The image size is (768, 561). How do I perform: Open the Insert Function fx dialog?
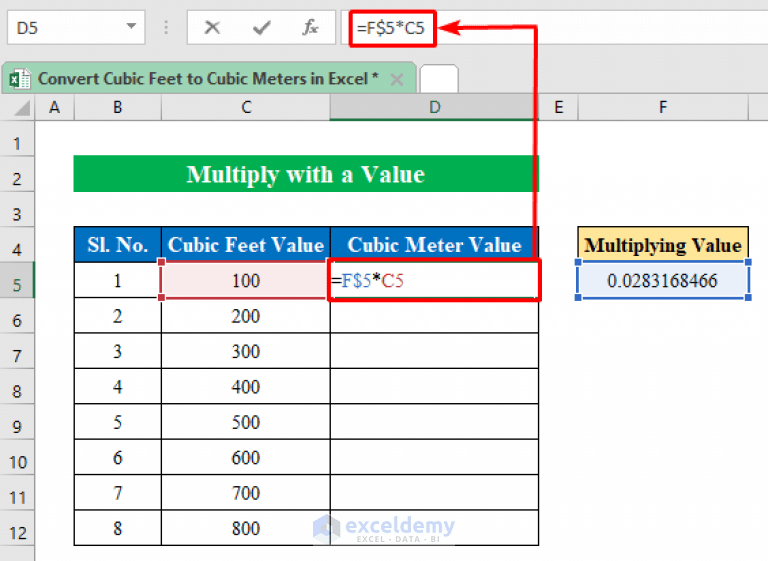pyautogui.click(x=310, y=28)
